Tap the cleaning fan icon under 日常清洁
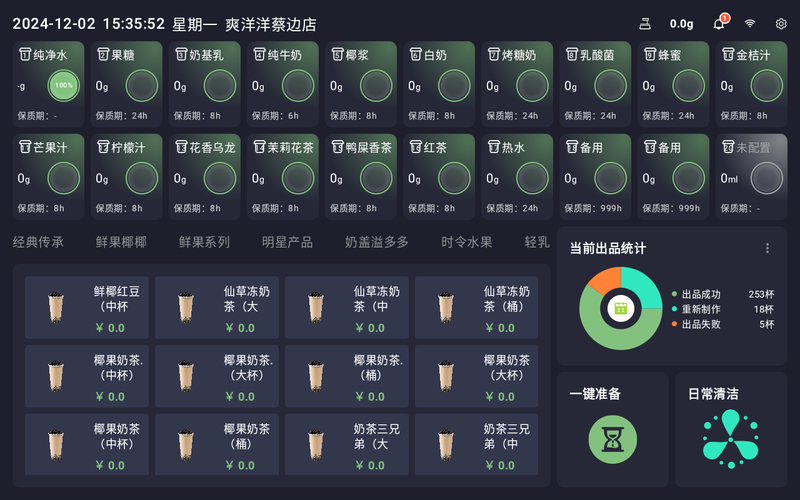800x500 pixels. pyautogui.click(x=731, y=438)
